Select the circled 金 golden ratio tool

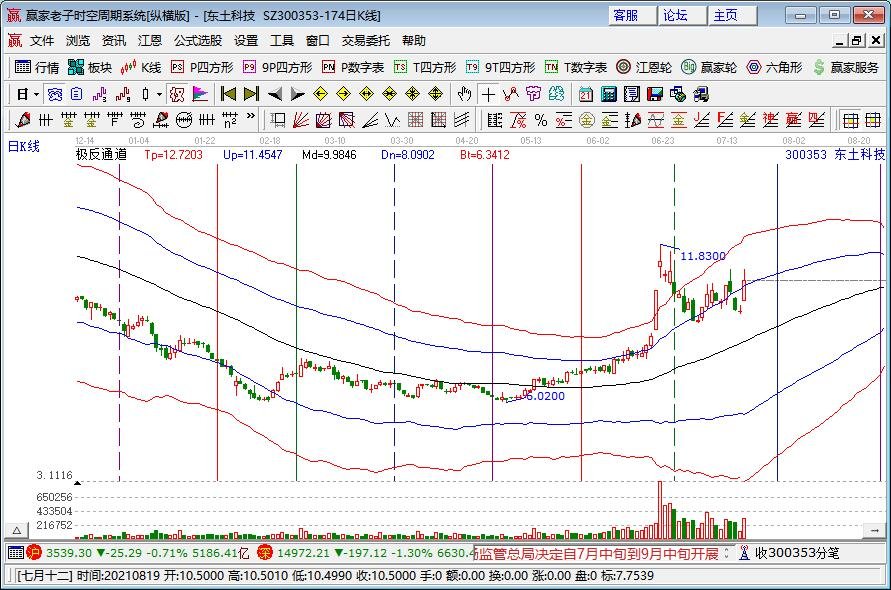coord(586,120)
